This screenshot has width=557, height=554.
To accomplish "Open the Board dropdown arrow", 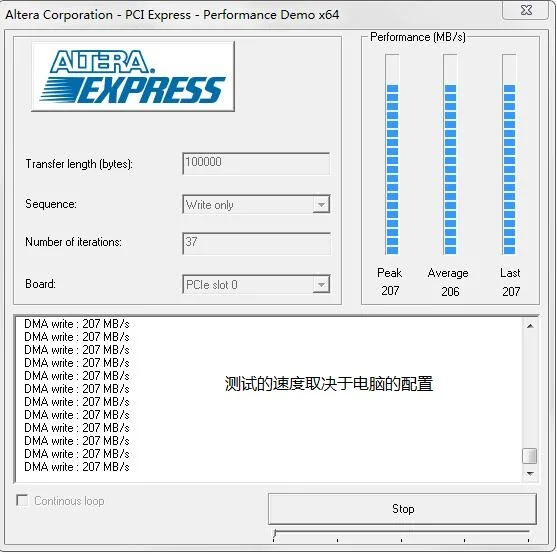I will [321, 284].
